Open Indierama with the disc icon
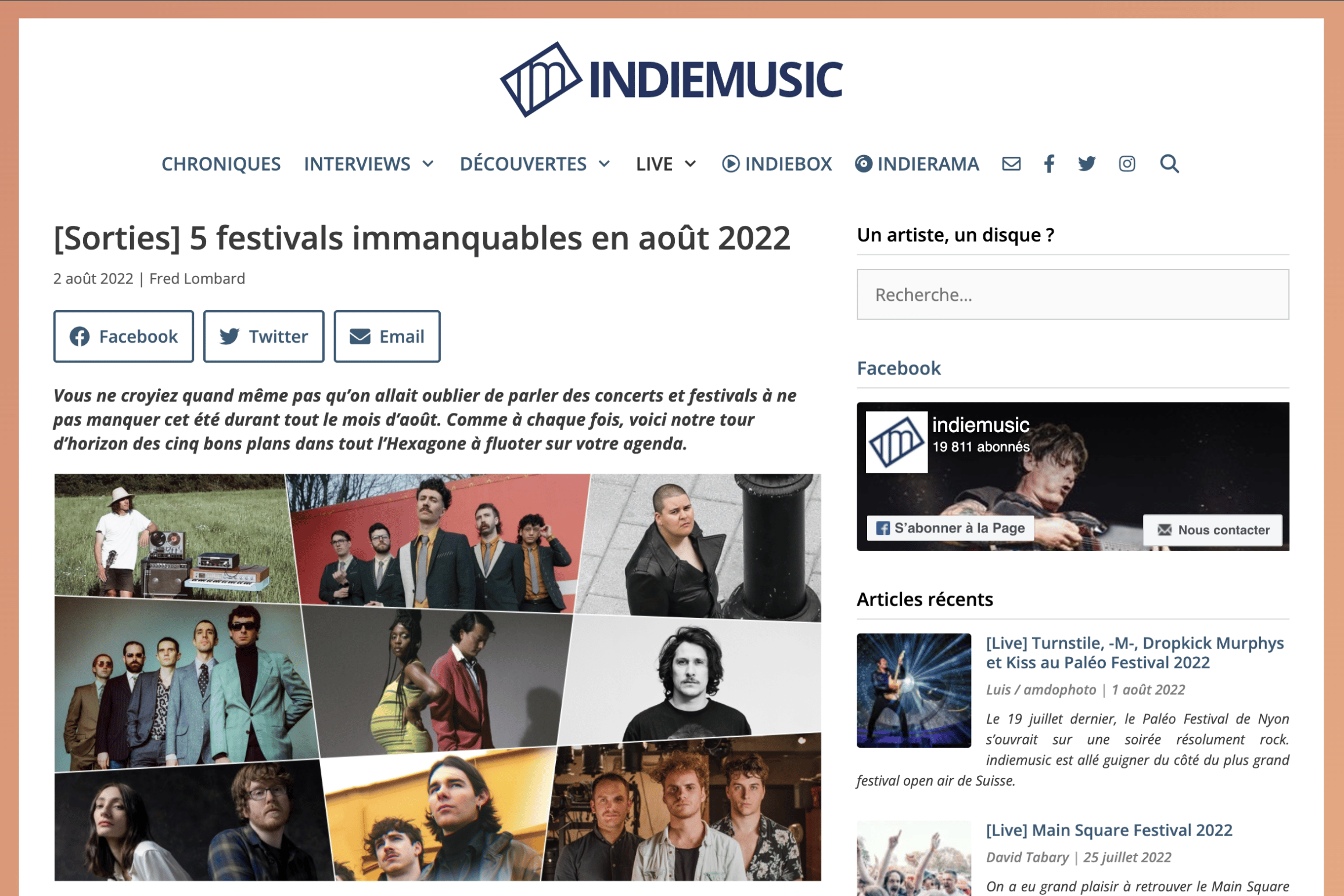Image resolution: width=1344 pixels, height=896 pixels. 917,164
